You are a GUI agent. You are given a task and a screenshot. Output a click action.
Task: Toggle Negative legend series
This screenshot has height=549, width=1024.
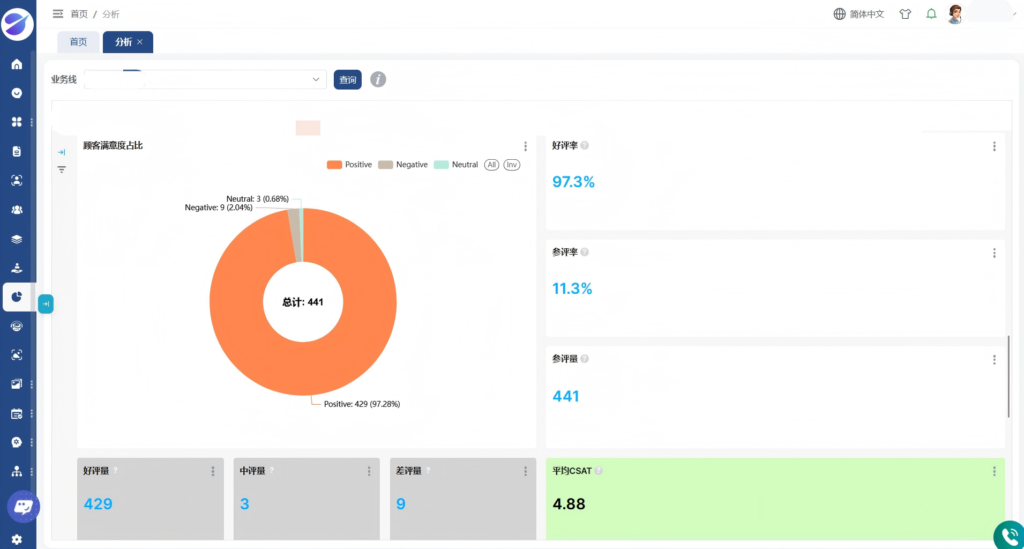tap(403, 165)
